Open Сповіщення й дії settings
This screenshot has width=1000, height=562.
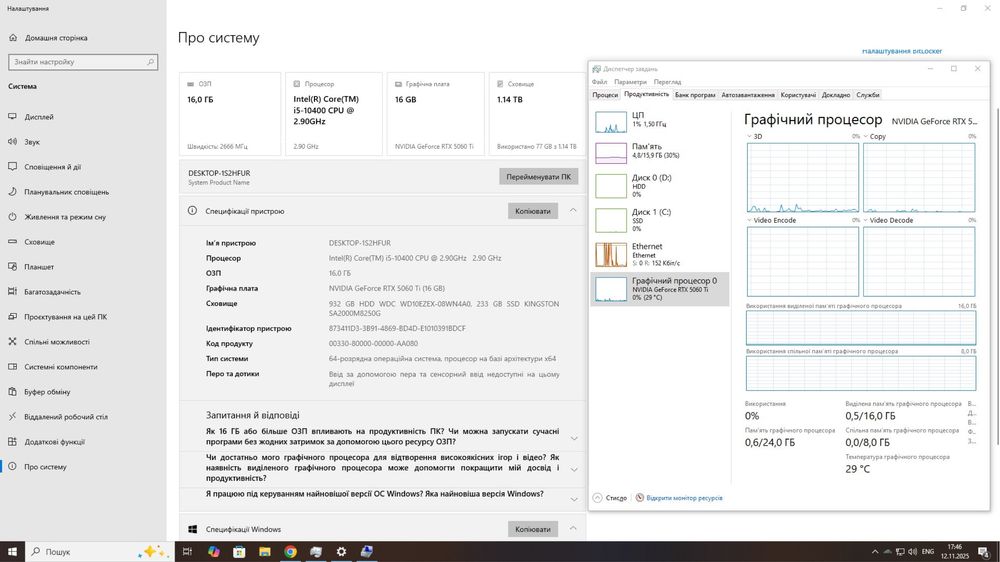click(52, 166)
